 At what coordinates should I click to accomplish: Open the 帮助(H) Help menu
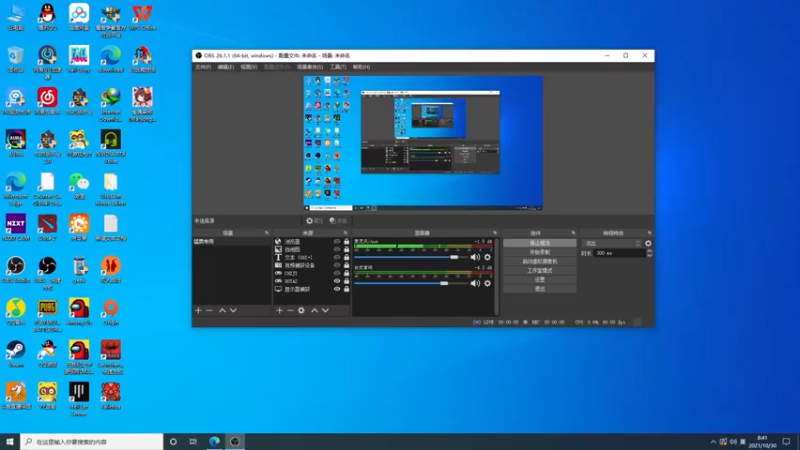coord(361,67)
